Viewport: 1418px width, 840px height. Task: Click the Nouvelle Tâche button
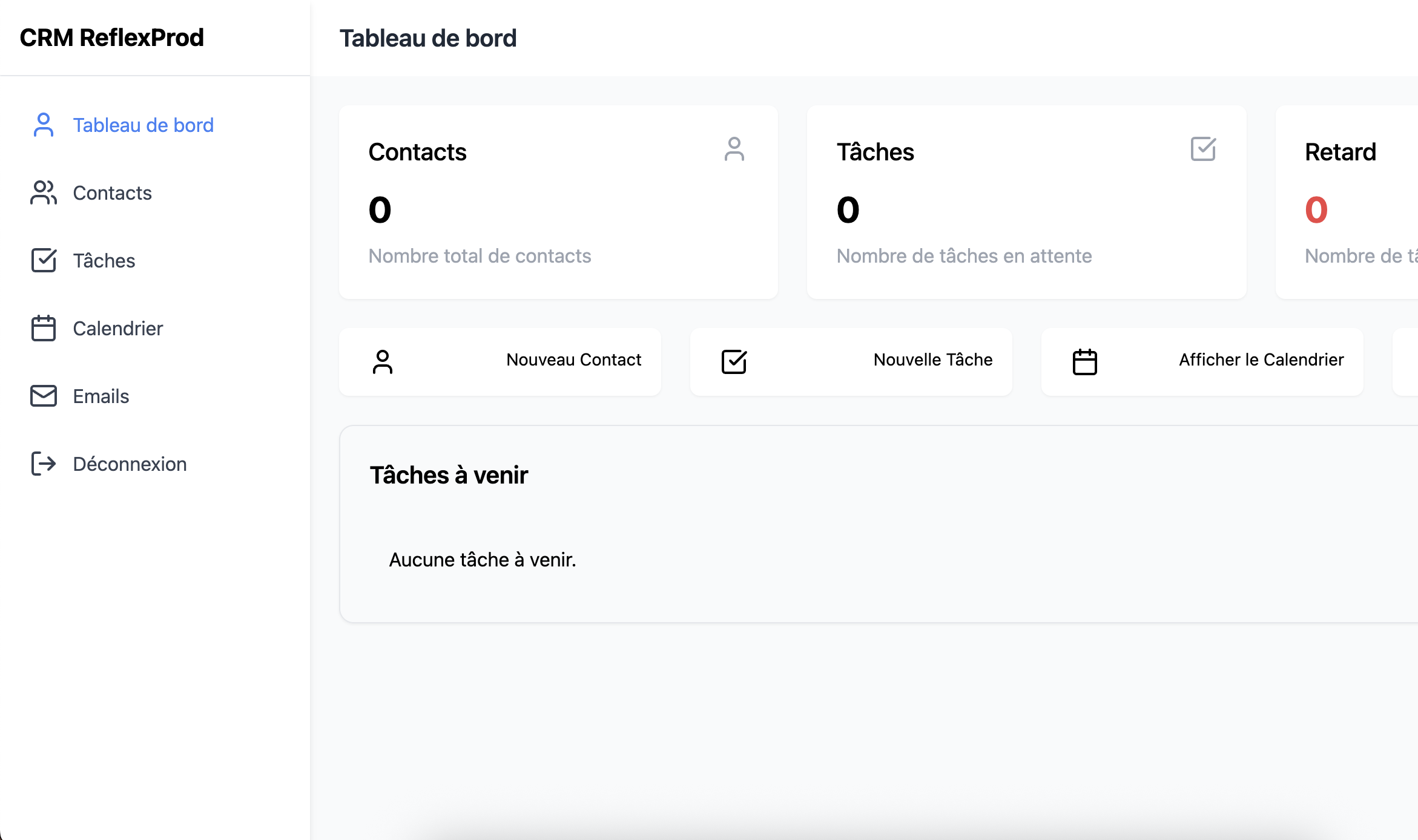coord(851,362)
